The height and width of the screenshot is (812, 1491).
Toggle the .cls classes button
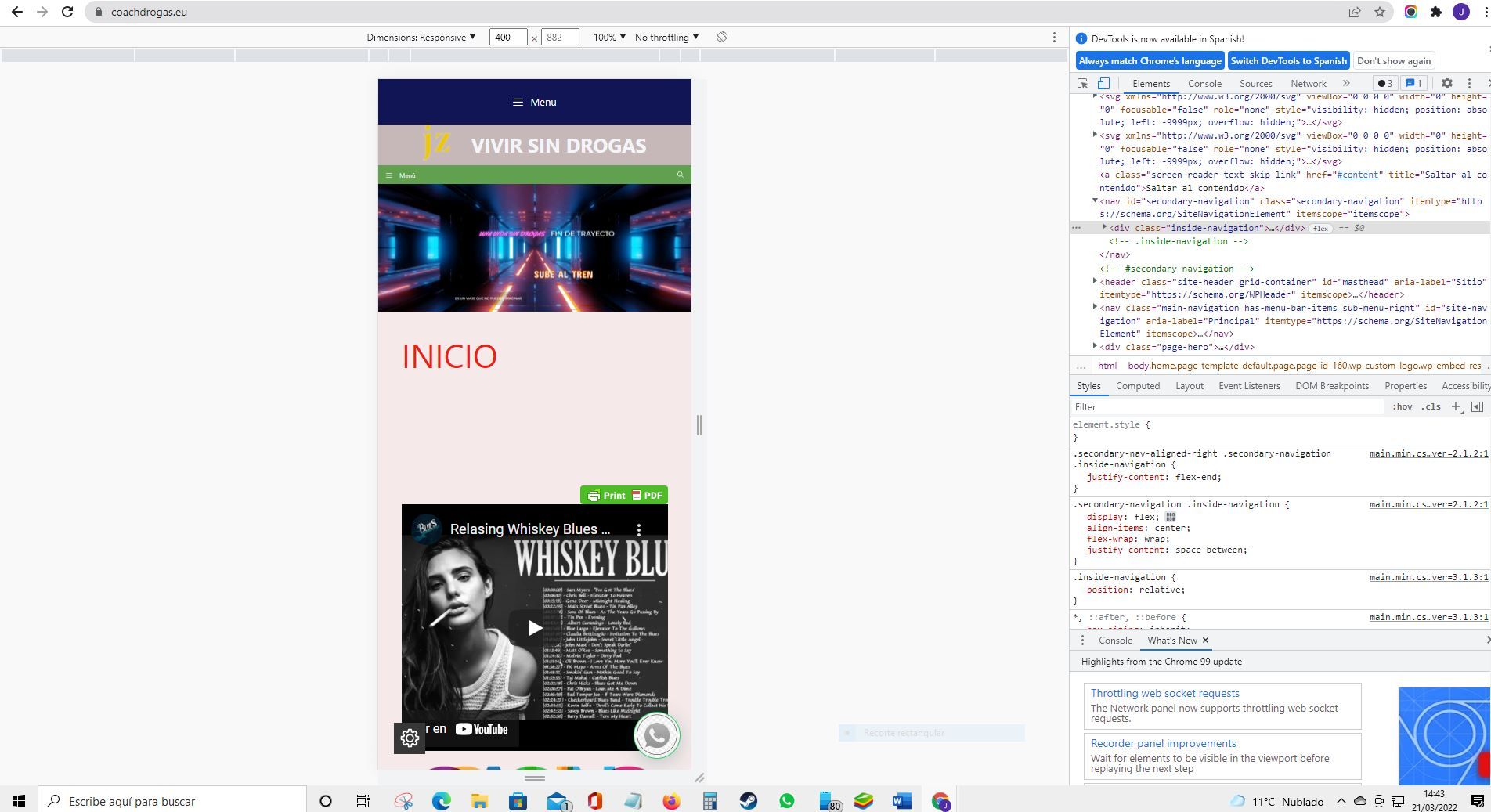tap(1431, 407)
